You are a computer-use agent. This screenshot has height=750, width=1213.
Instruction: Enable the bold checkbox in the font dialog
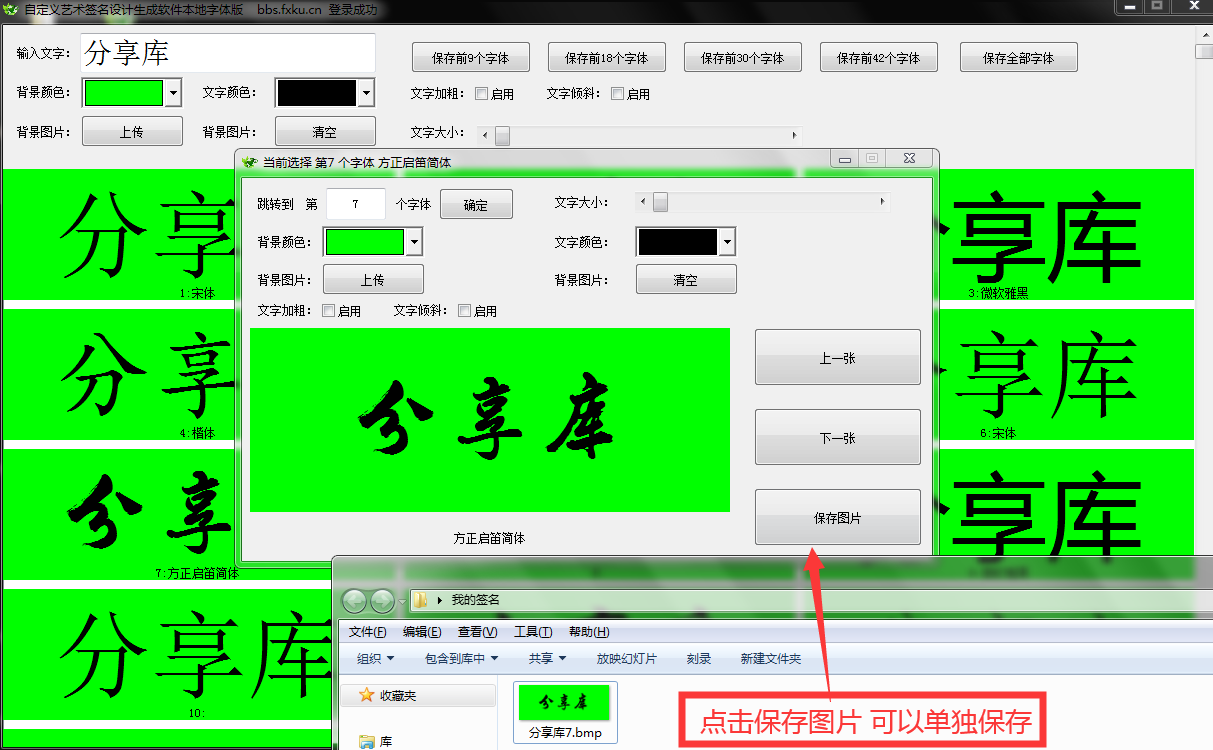328,311
